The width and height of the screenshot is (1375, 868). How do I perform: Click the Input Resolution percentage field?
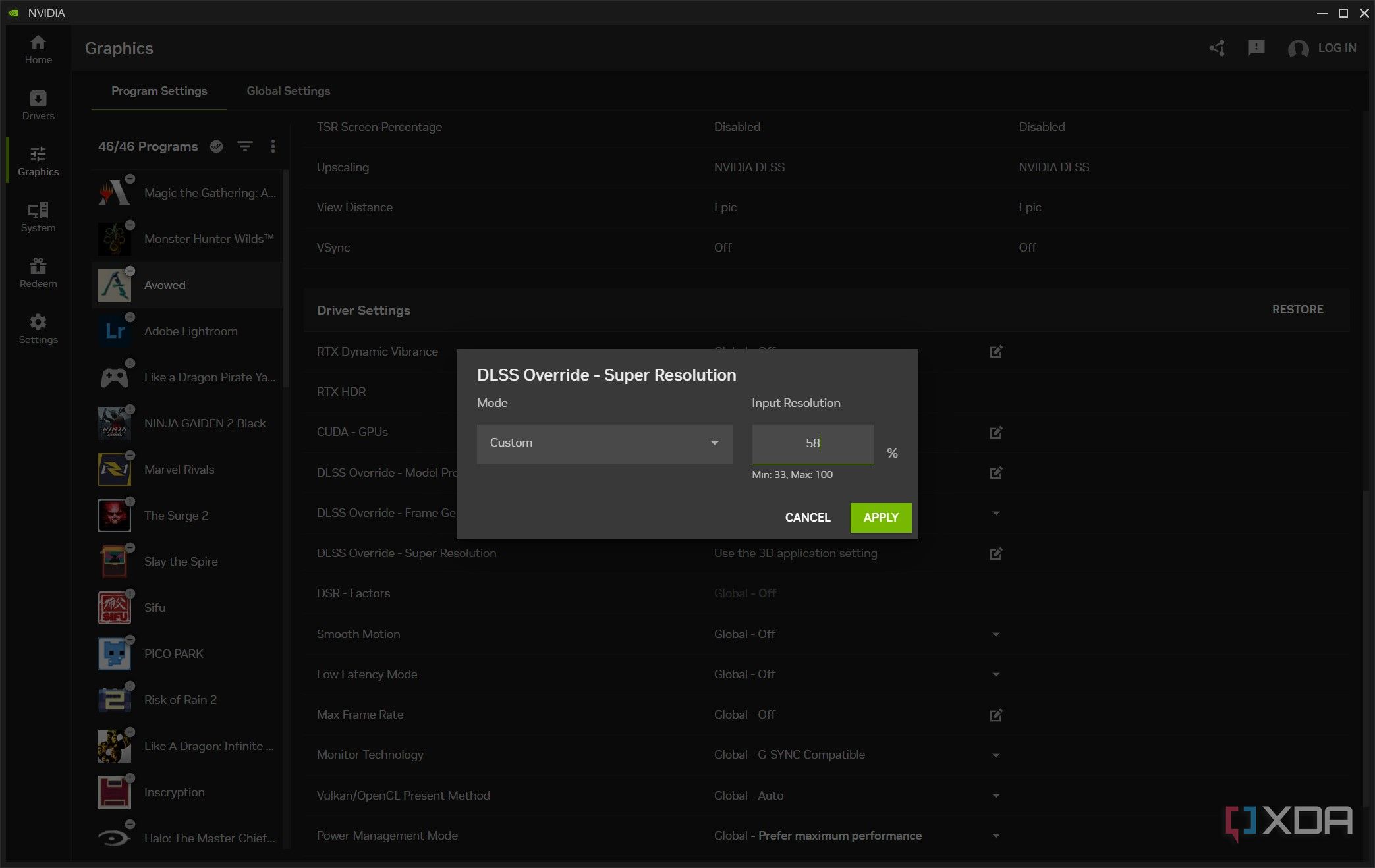[813, 444]
